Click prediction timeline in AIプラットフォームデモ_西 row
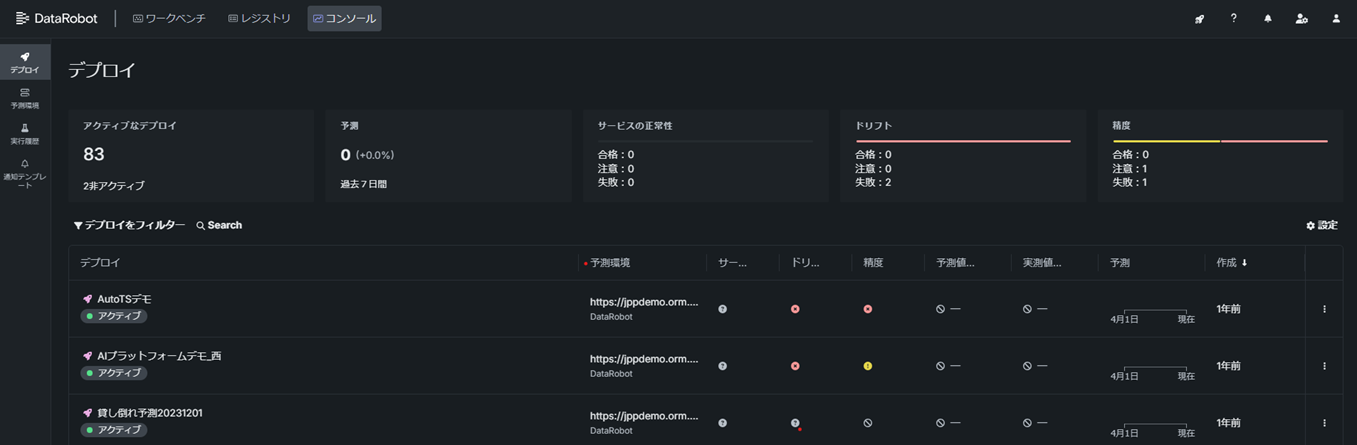 (1153, 373)
